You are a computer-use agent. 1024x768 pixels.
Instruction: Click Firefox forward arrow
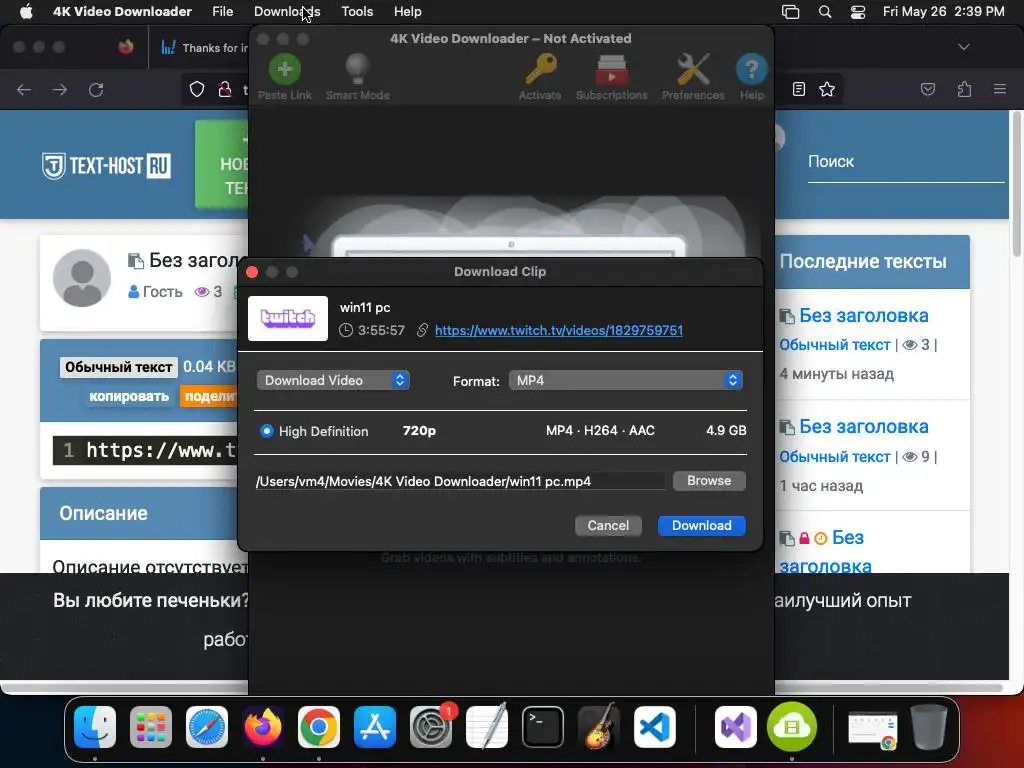(60, 89)
